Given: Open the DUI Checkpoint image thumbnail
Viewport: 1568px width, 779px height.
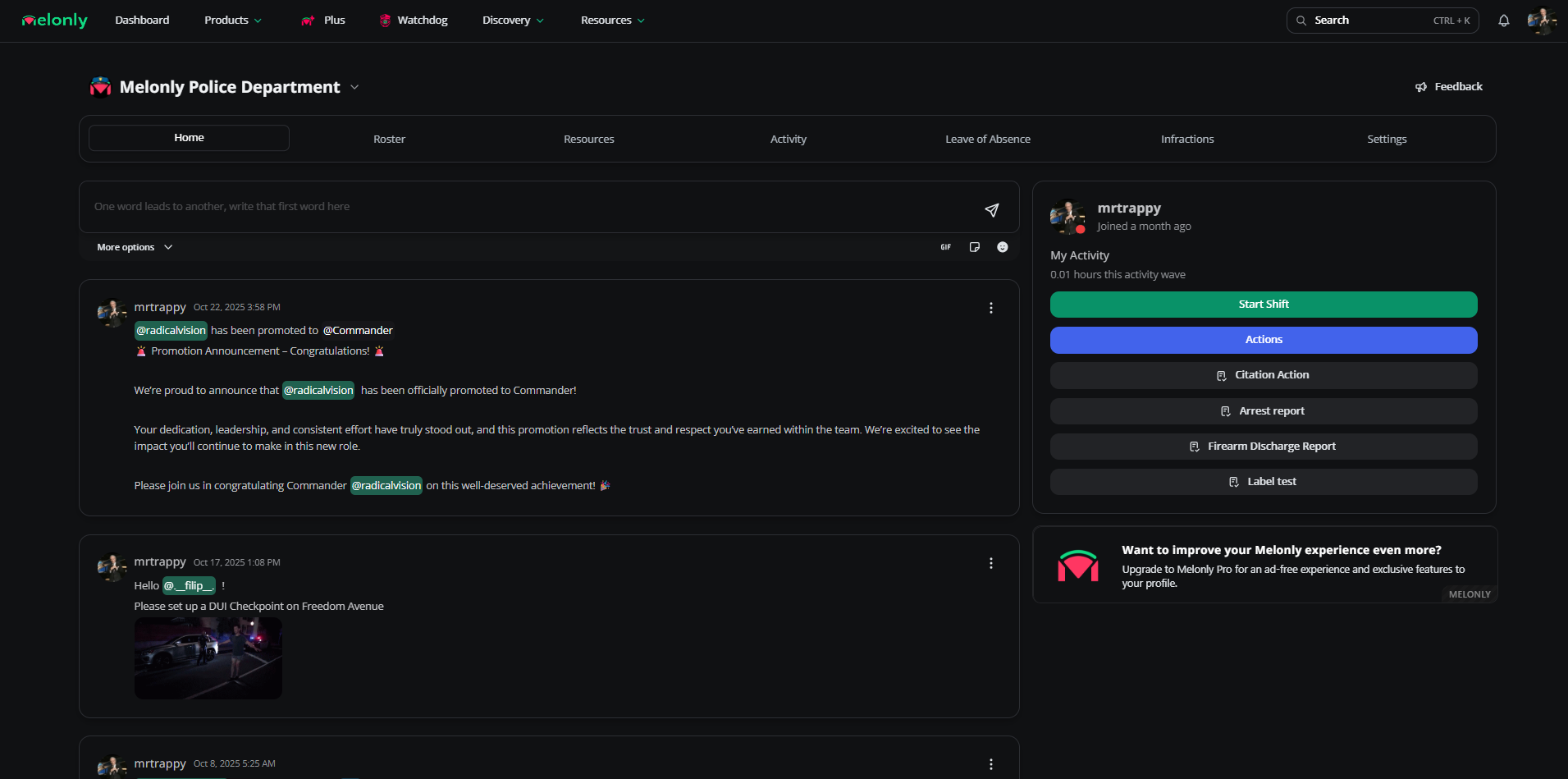Looking at the screenshot, I should pos(208,658).
